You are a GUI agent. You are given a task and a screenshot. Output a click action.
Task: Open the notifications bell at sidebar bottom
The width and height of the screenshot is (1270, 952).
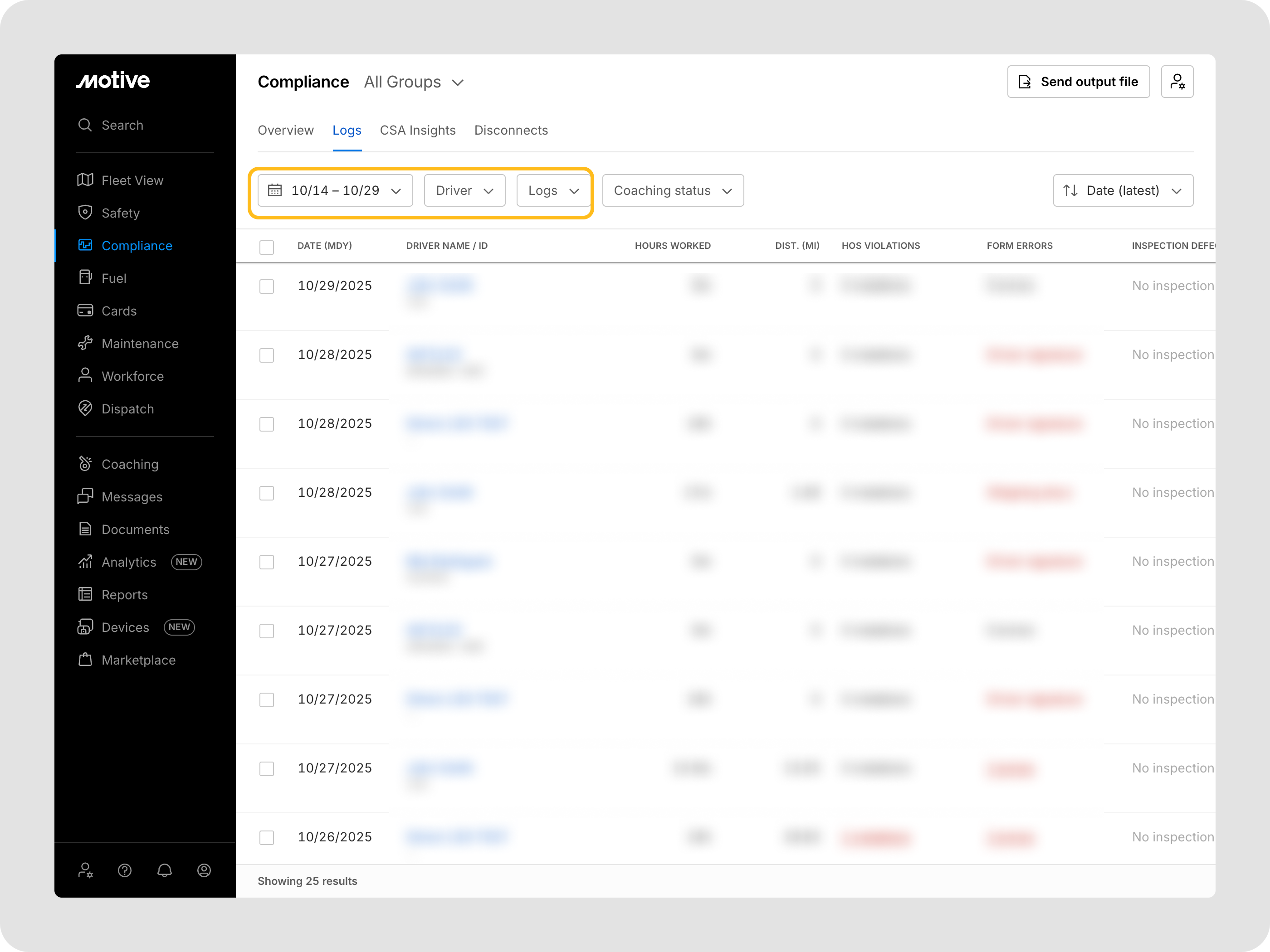click(x=164, y=870)
